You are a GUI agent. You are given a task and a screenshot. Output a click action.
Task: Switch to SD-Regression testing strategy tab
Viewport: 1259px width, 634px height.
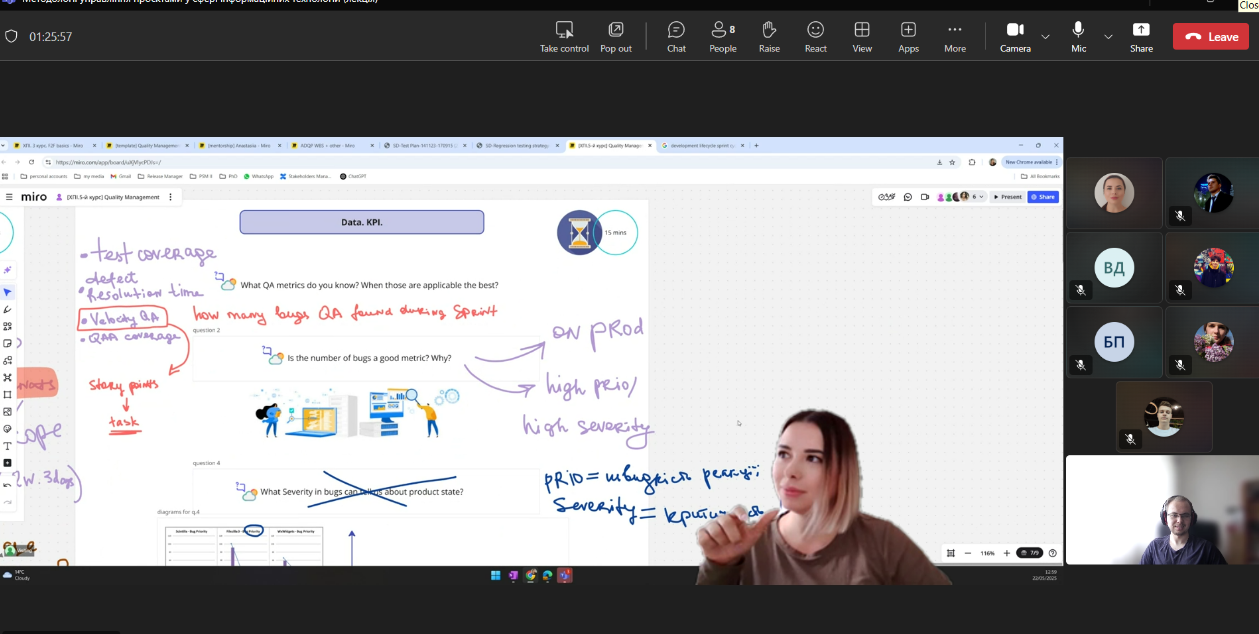pyautogui.click(x=516, y=145)
